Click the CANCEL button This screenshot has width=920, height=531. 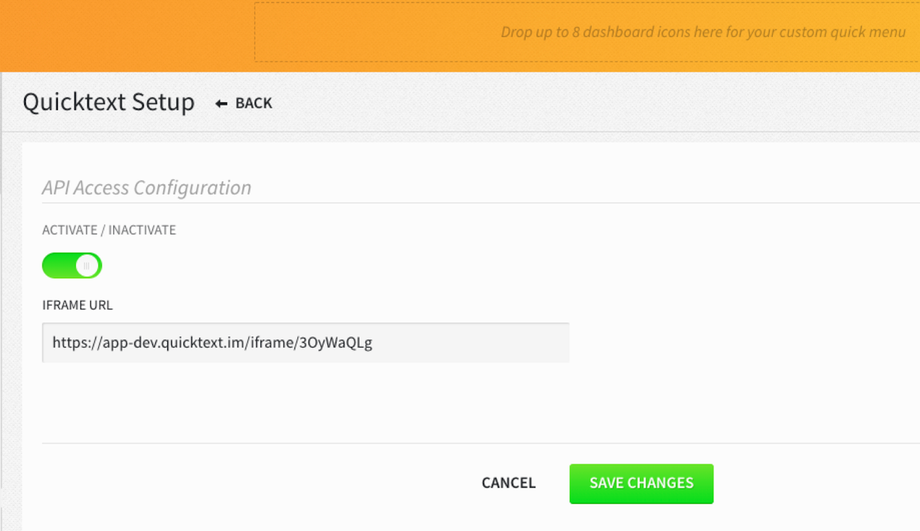[x=509, y=483]
